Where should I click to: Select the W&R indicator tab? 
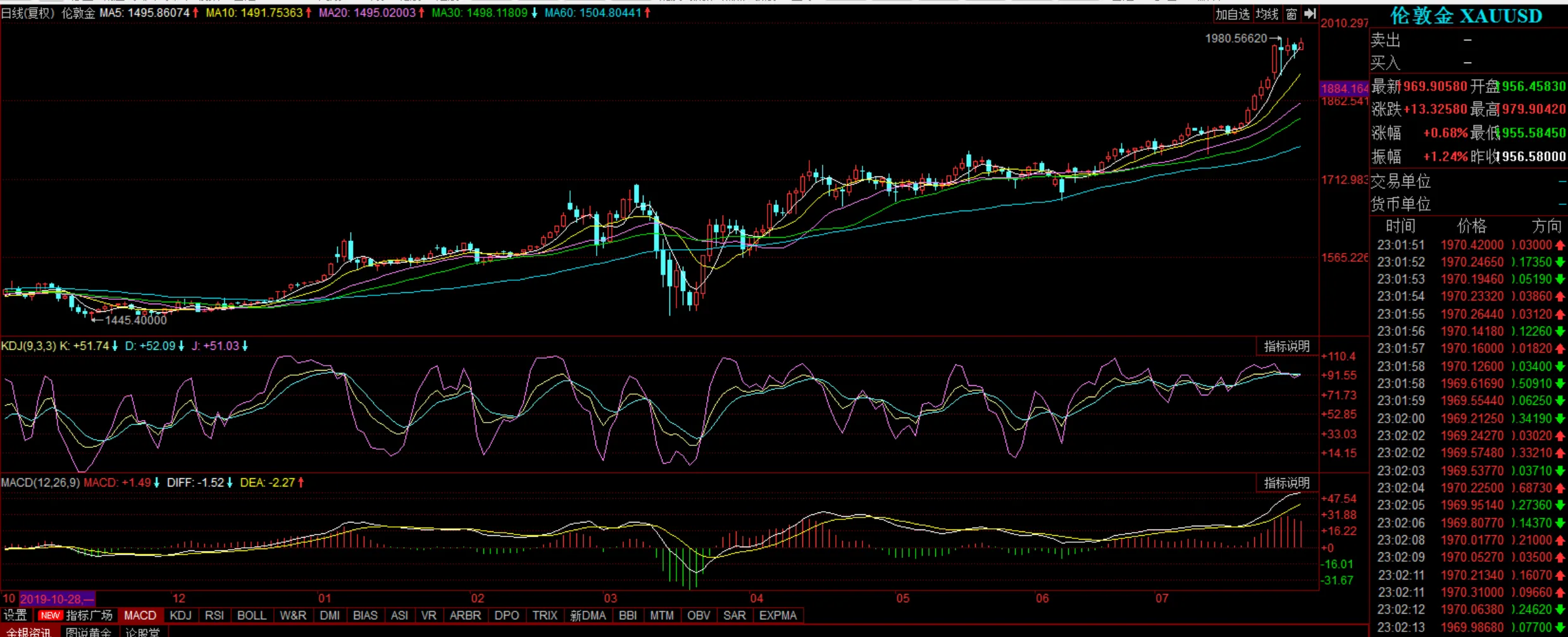(x=293, y=615)
